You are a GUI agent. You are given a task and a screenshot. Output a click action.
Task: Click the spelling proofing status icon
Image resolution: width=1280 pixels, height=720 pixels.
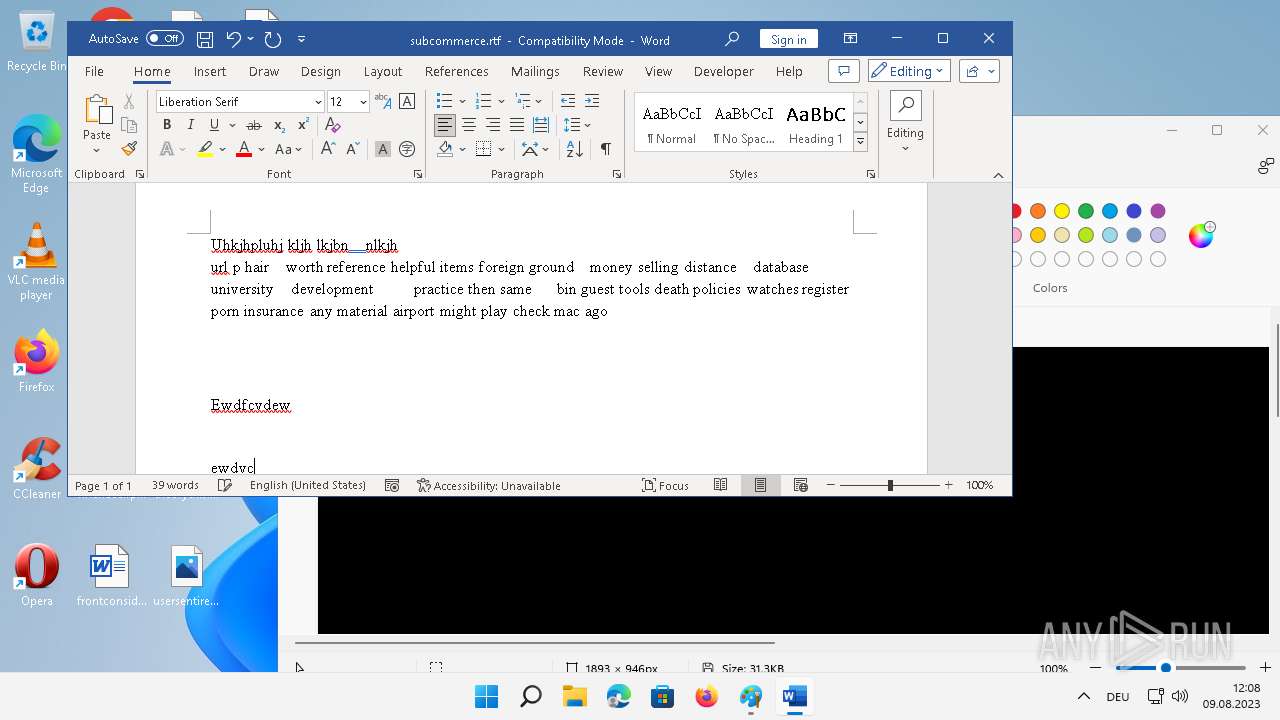(225, 485)
